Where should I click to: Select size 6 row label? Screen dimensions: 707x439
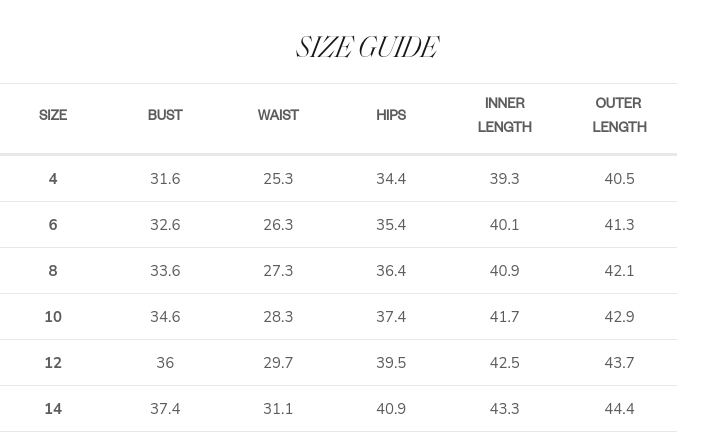click(x=53, y=225)
